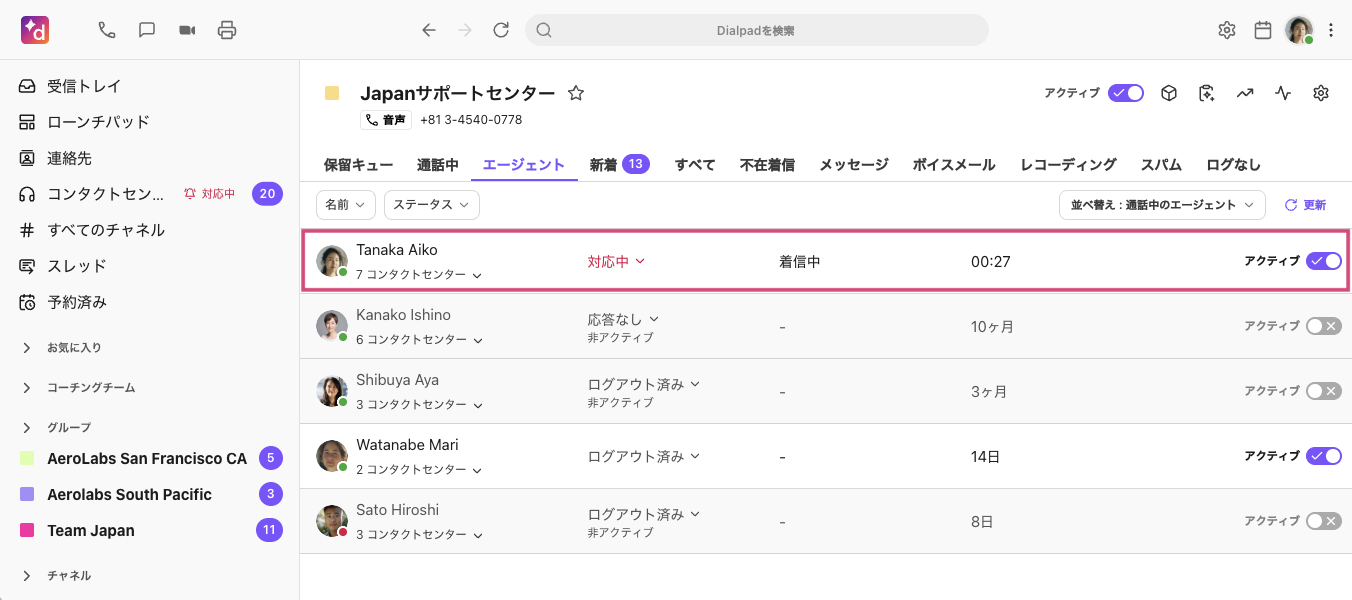Open the calendar icon in top bar
Viewport: 1352px width, 600px height.
pos(1263,30)
